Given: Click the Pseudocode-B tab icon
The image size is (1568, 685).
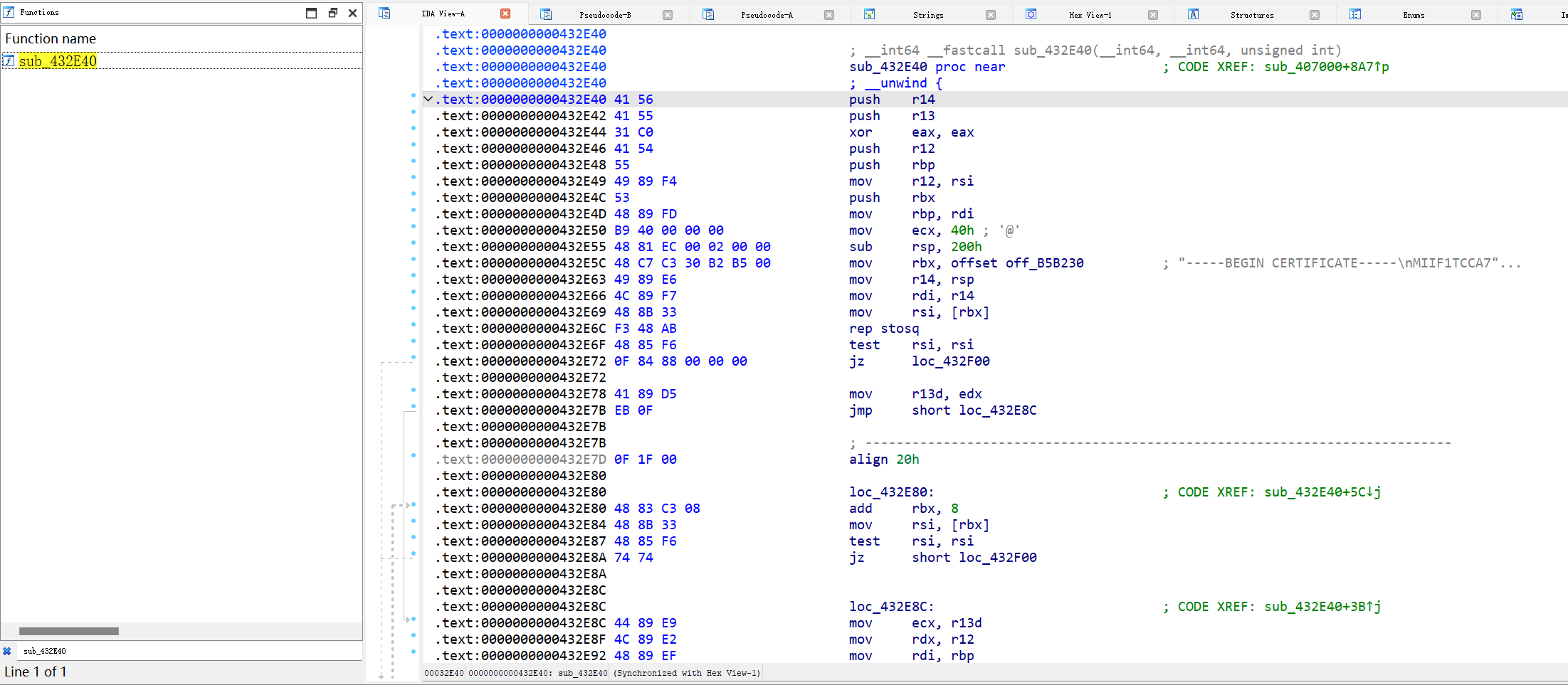Looking at the screenshot, I should tap(546, 14).
